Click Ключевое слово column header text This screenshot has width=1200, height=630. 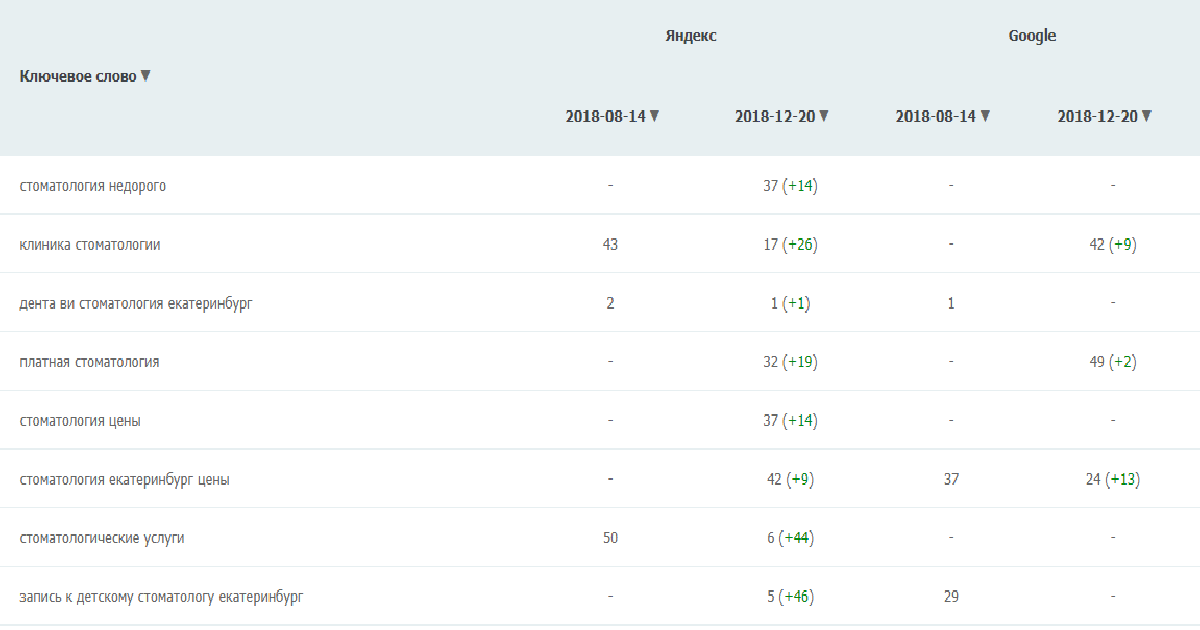(78, 77)
